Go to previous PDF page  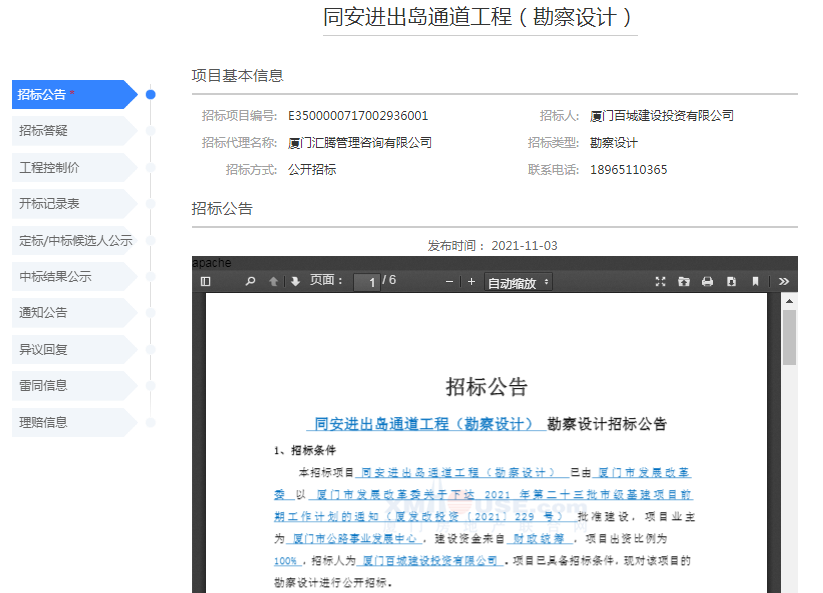(x=274, y=282)
